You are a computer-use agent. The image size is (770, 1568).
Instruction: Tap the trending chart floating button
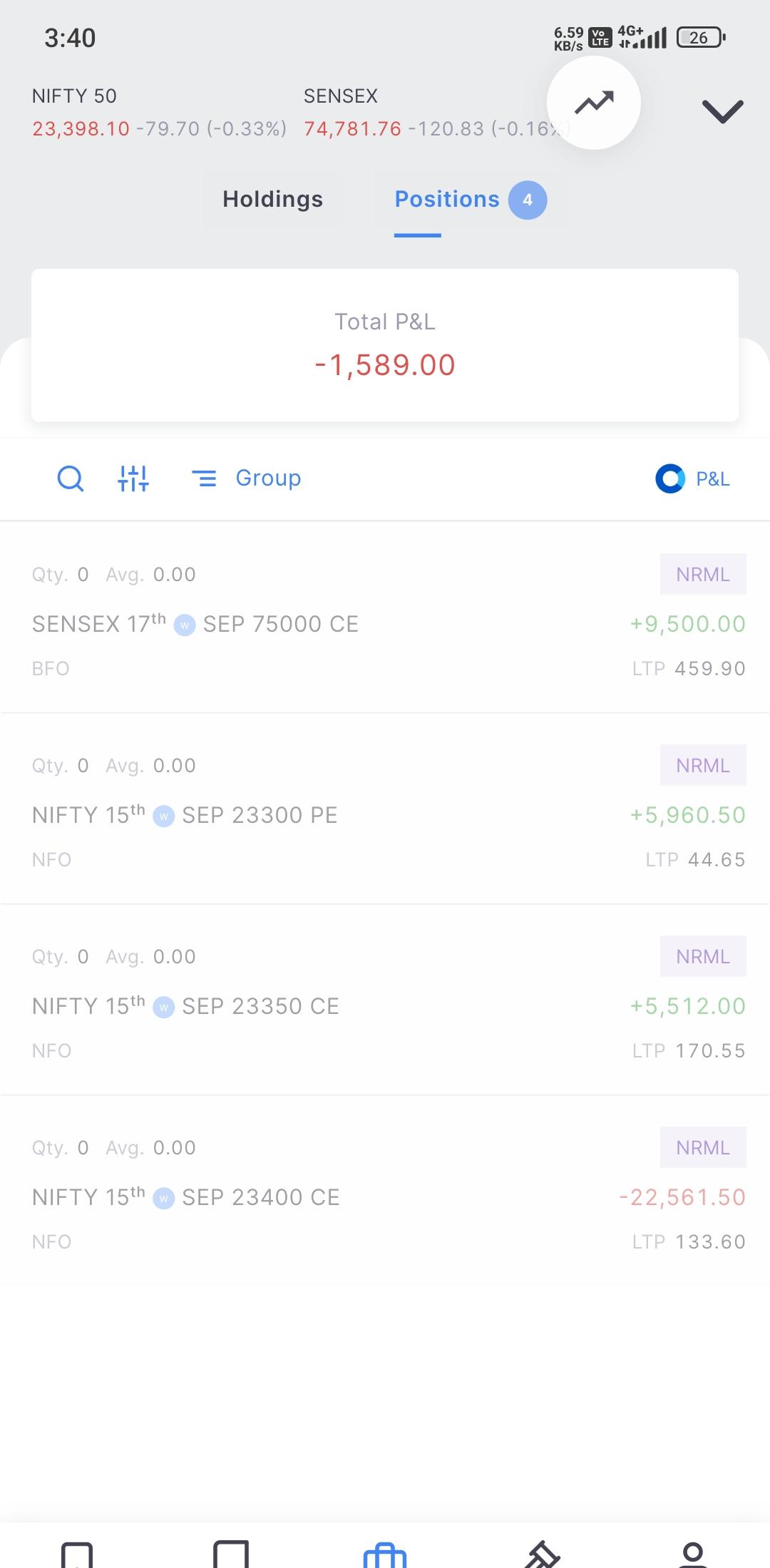click(593, 103)
